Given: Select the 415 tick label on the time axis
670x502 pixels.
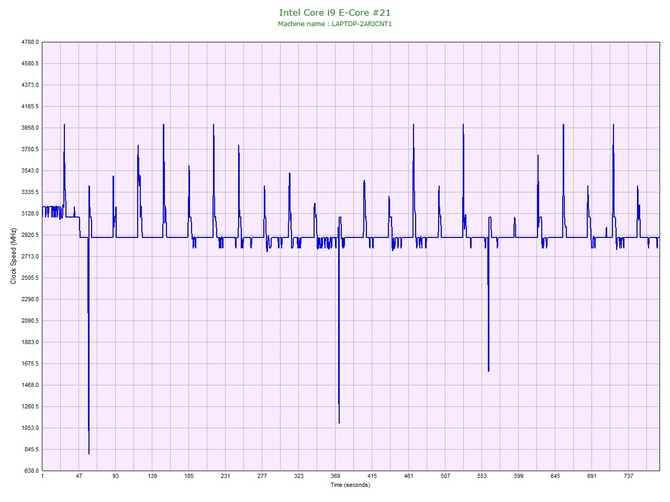Looking at the screenshot, I should pyautogui.click(x=372, y=476).
